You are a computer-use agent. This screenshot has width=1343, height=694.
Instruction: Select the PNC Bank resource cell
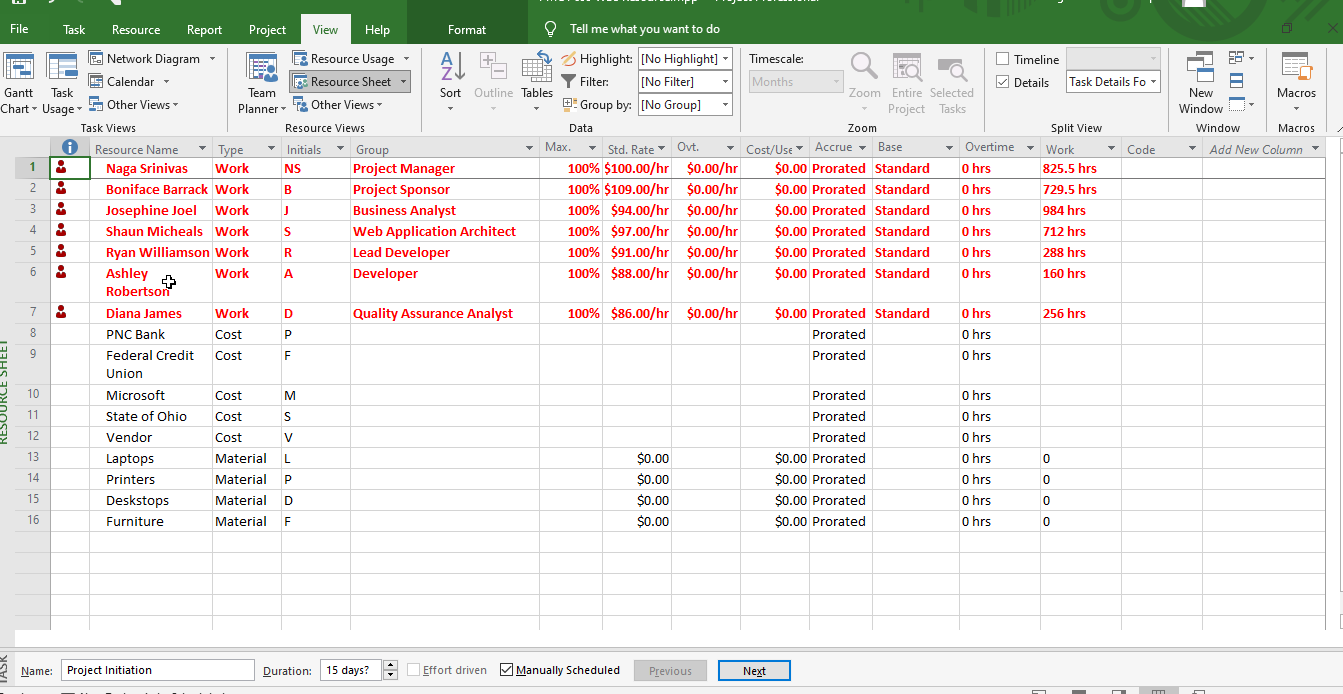151,334
